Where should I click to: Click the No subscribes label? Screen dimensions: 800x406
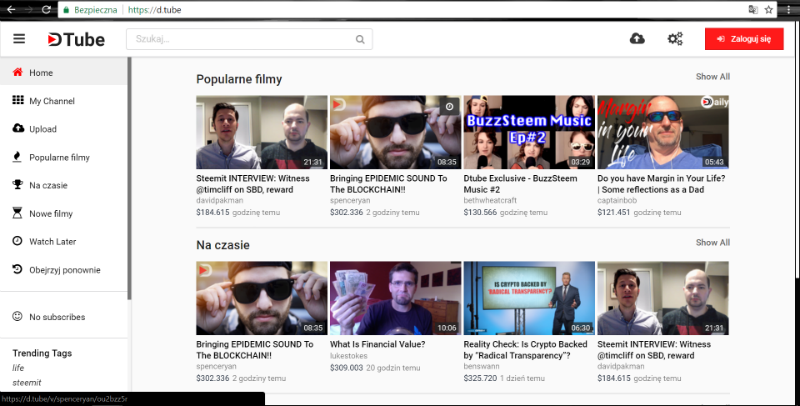coord(57,317)
